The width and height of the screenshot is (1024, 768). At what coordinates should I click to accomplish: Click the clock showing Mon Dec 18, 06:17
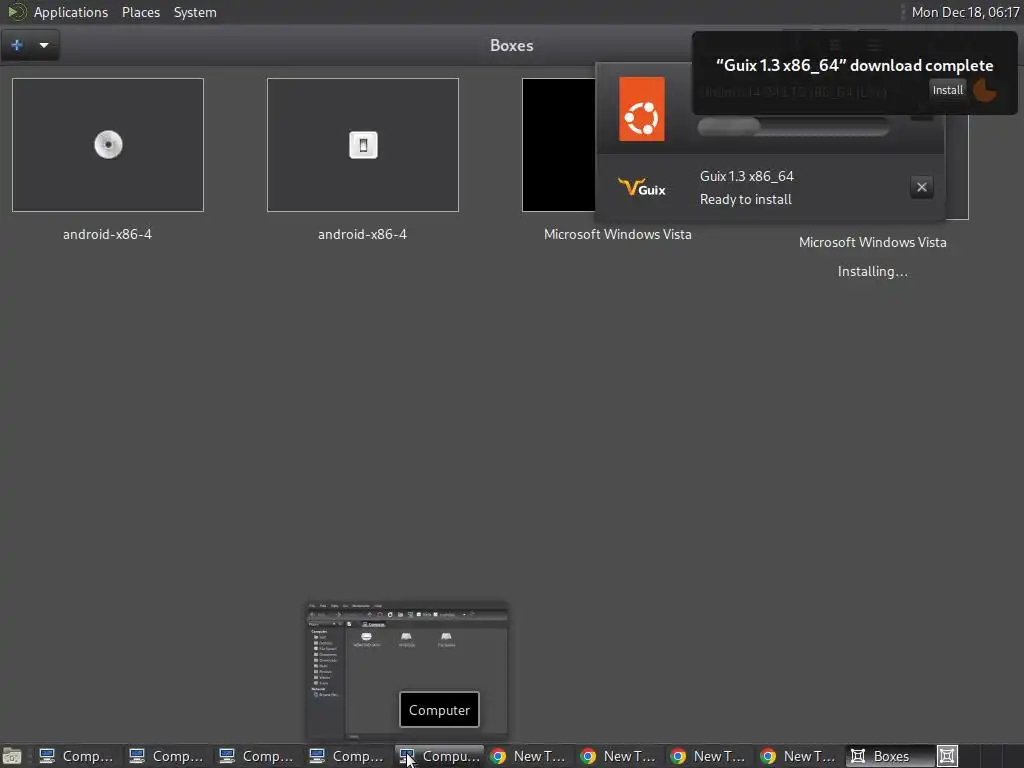coord(965,12)
